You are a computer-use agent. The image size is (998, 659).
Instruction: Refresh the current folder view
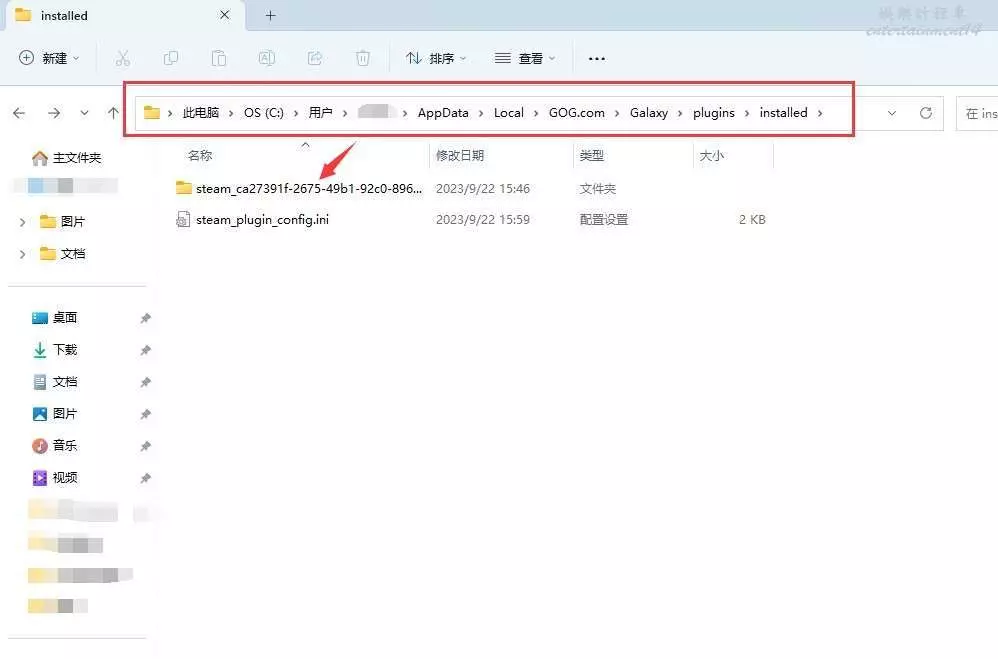click(926, 113)
